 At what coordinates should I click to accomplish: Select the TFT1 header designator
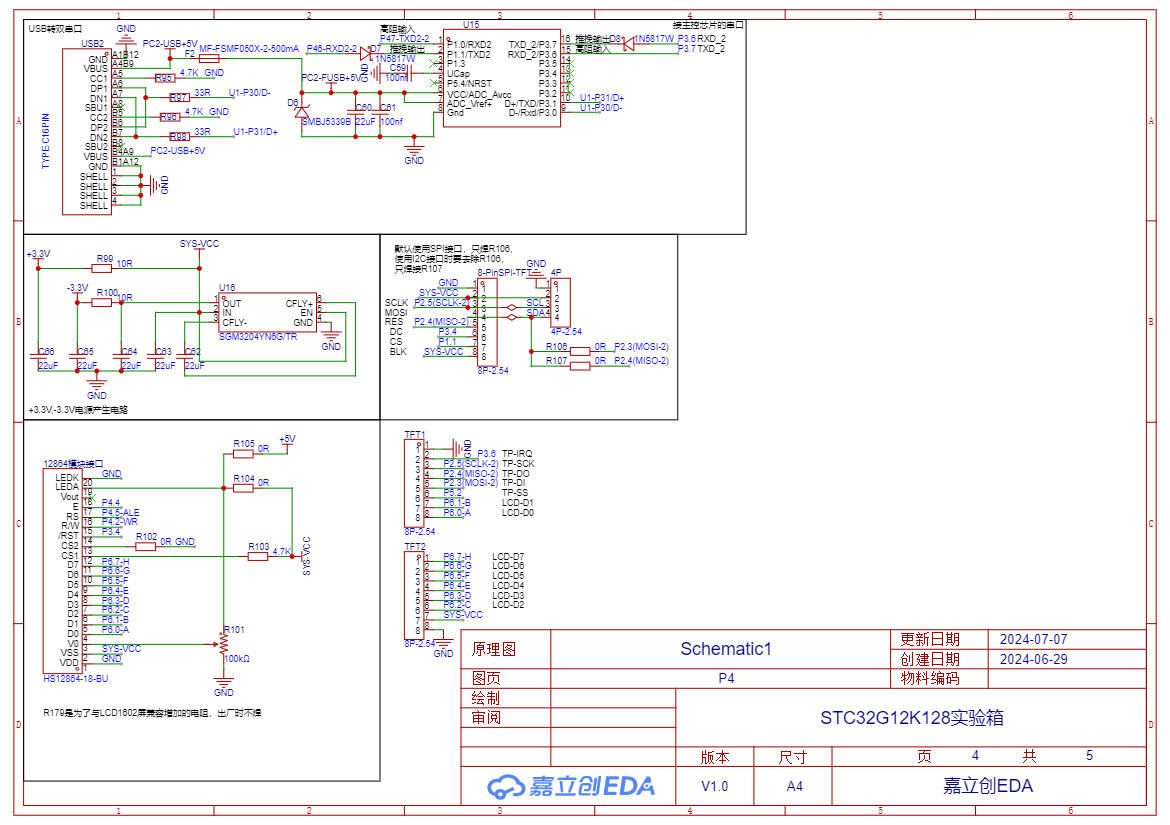(415, 434)
